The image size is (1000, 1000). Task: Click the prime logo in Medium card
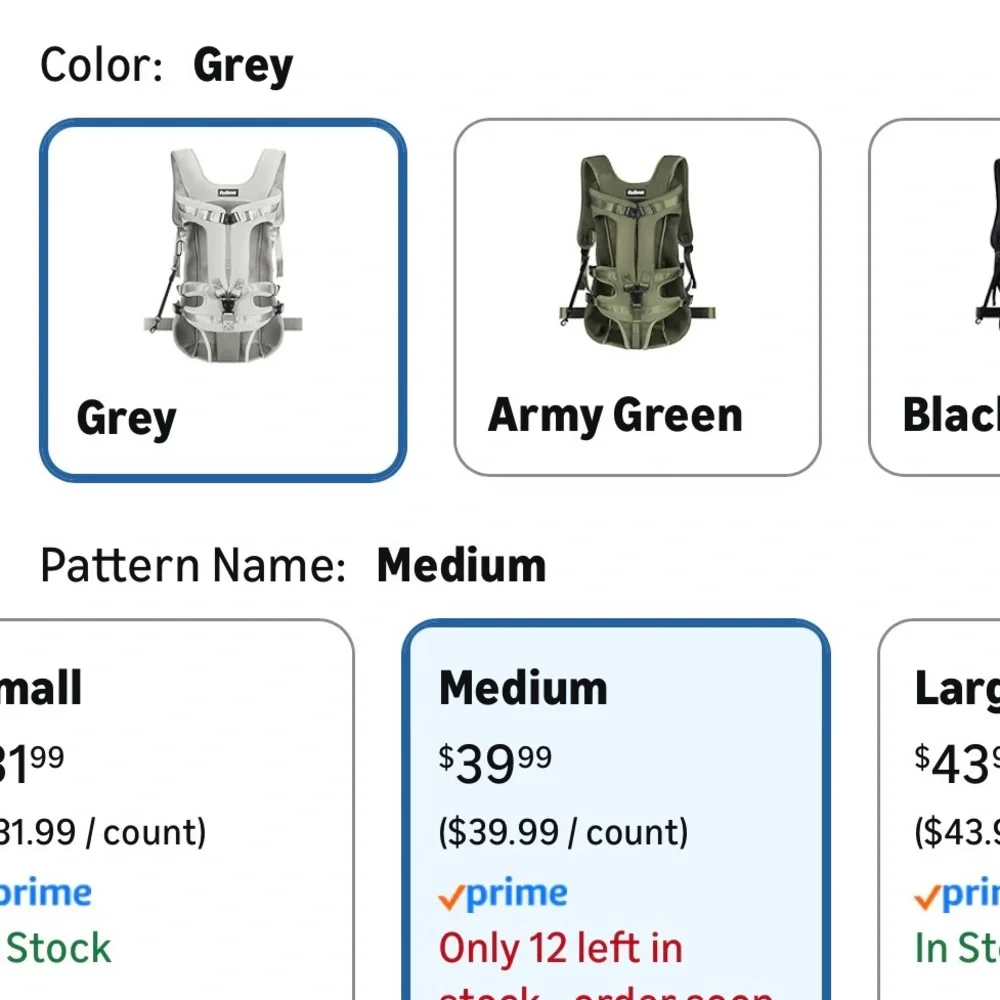pyautogui.click(x=503, y=893)
